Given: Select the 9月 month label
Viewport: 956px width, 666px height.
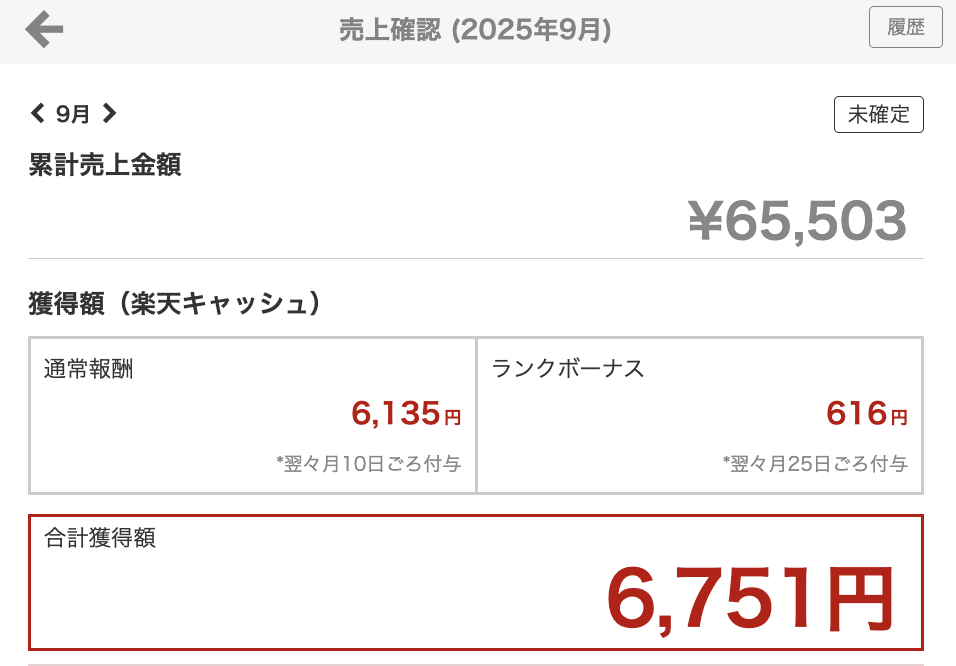Looking at the screenshot, I should click(73, 115).
